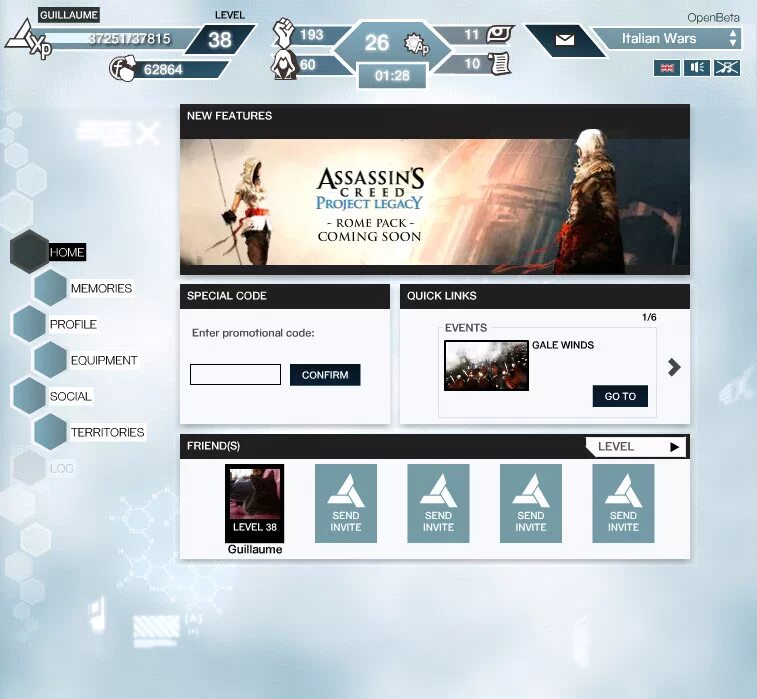This screenshot has height=699, width=757.
Task: Click the eagle eye icon beside 11
Action: click(499, 34)
